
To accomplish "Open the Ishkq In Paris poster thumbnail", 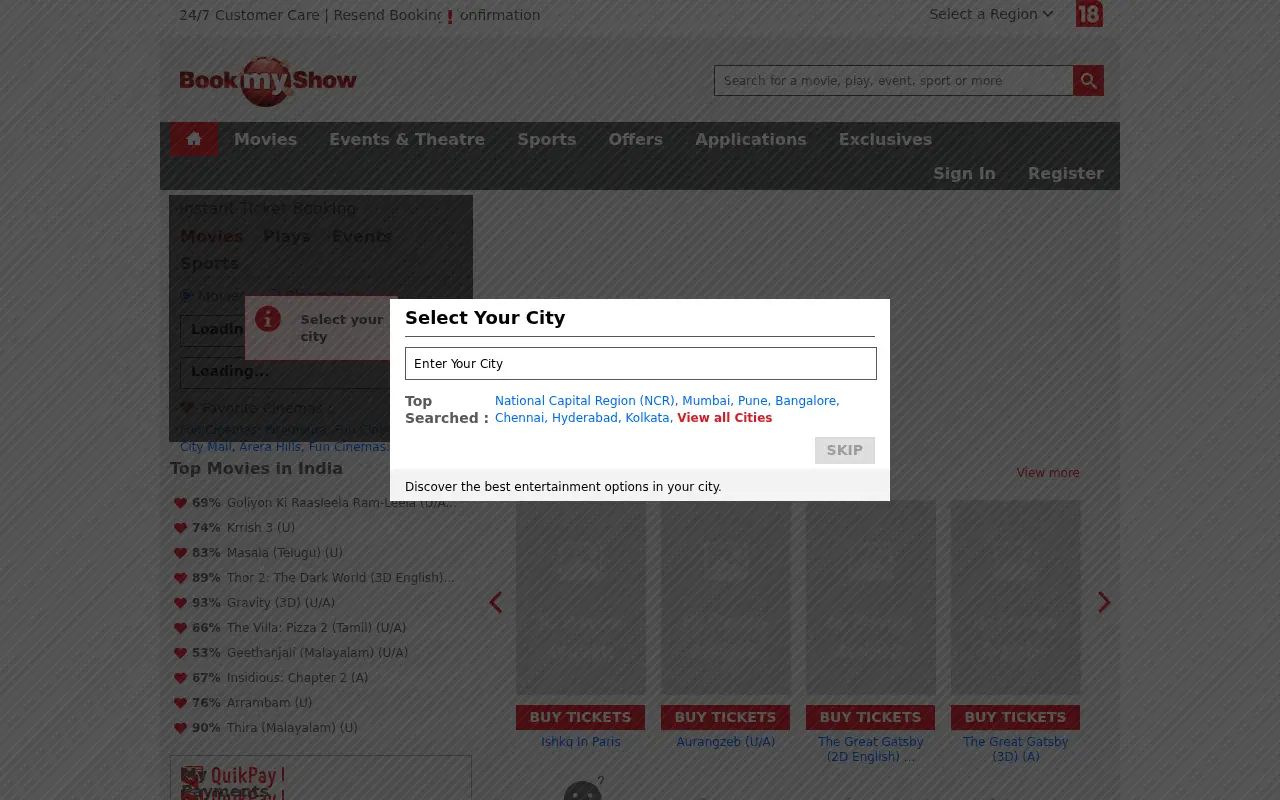I will click(x=581, y=598).
